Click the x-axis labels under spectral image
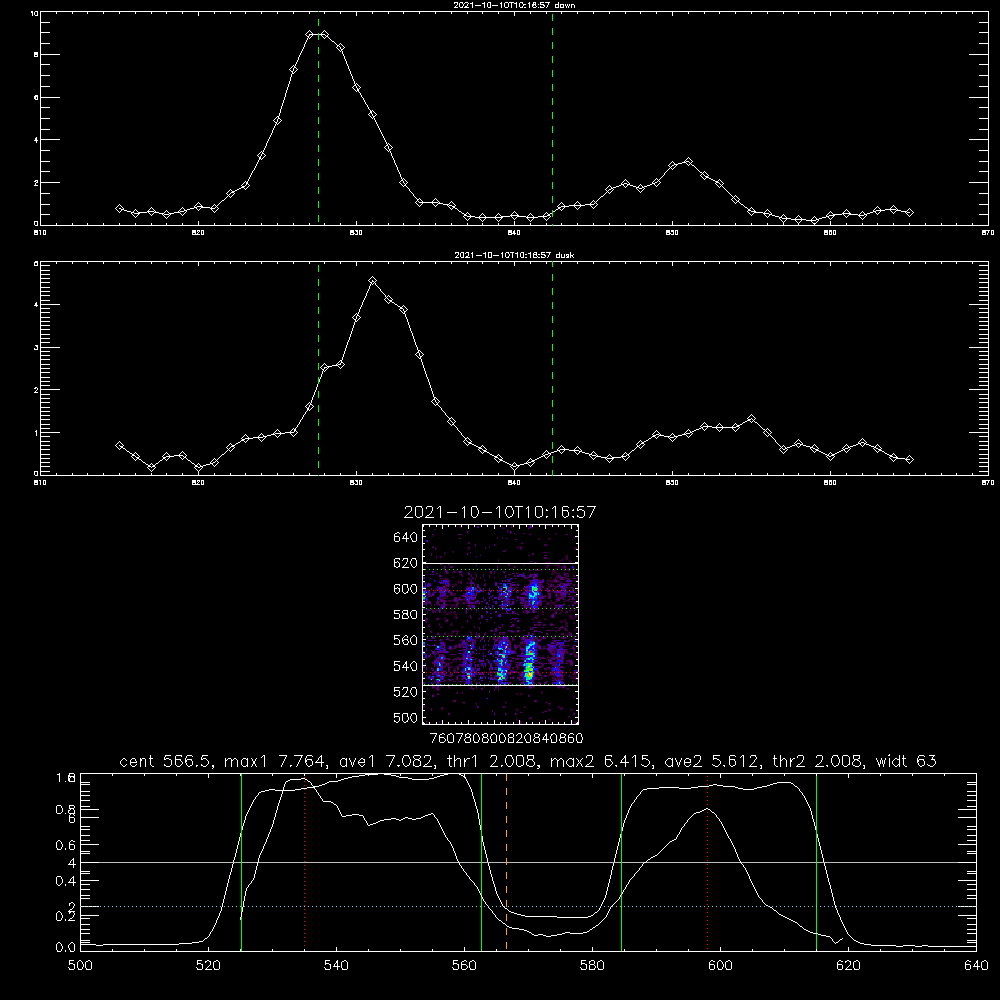 coord(506,739)
